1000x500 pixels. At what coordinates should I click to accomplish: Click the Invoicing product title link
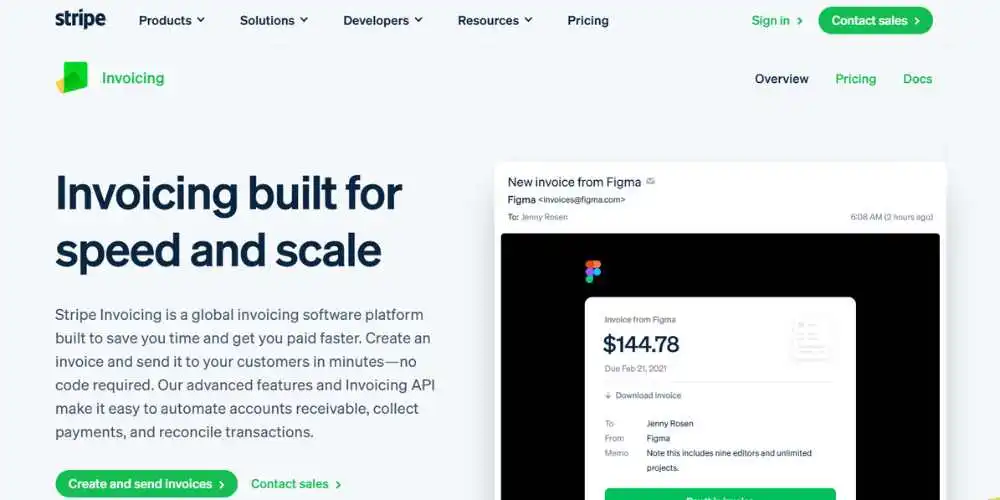click(133, 78)
